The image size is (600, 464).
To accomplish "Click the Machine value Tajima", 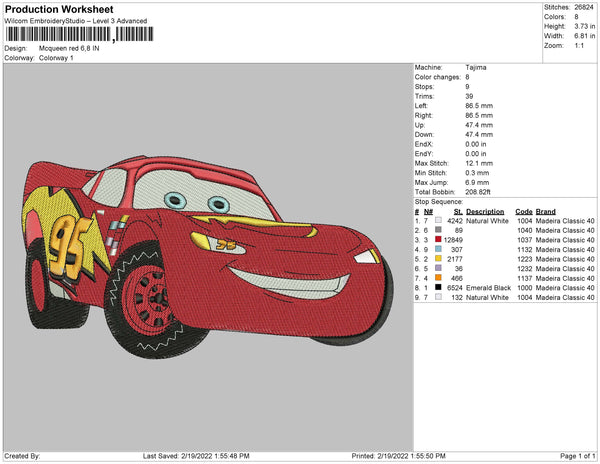I will click(476, 67).
